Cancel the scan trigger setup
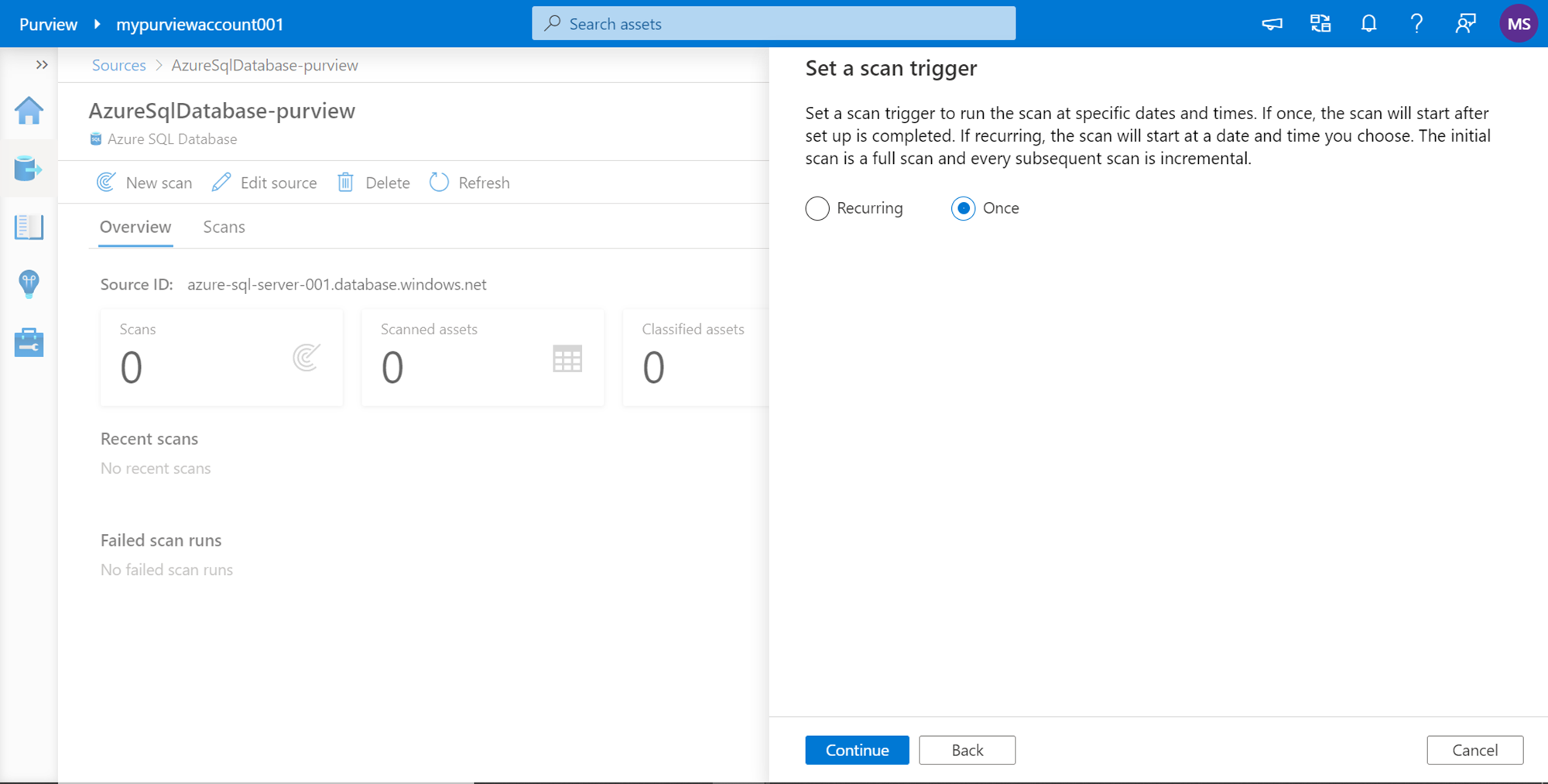 (x=1474, y=750)
